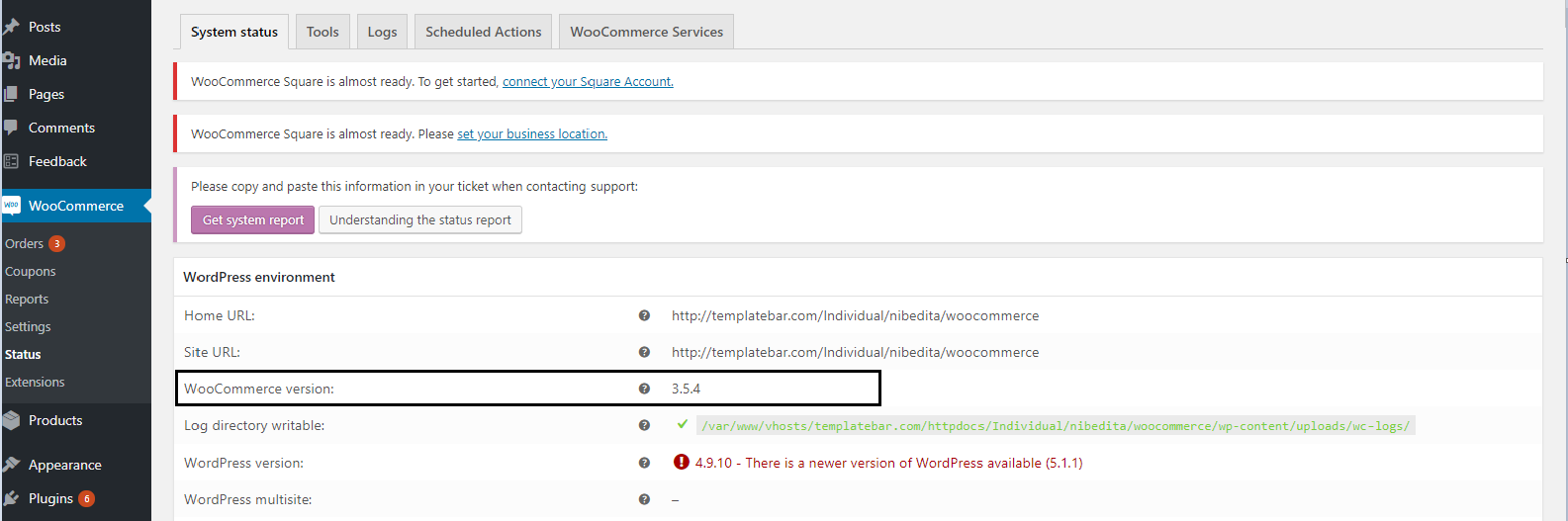Image resolution: width=1568 pixels, height=521 pixels.
Task: Click the red warning icon beside 4.9.10
Action: [681, 462]
